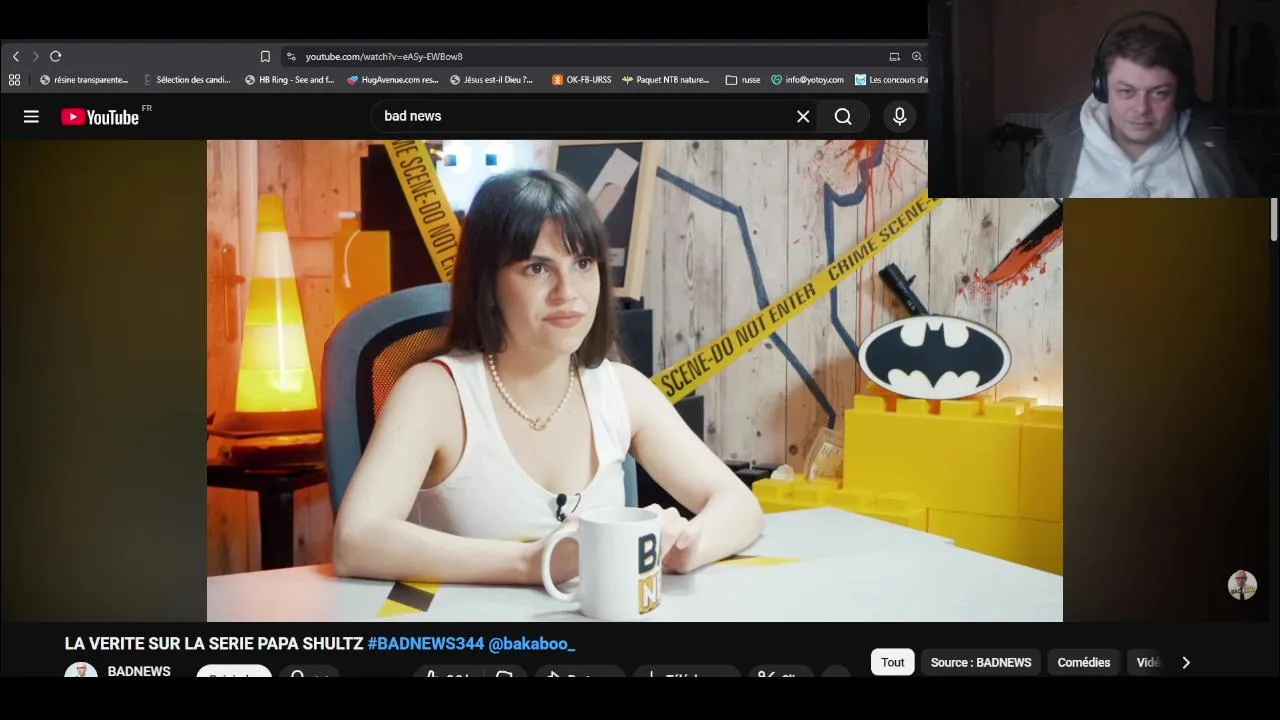Show more chips with the right chevron
The image size is (1280, 720).
click(1186, 662)
